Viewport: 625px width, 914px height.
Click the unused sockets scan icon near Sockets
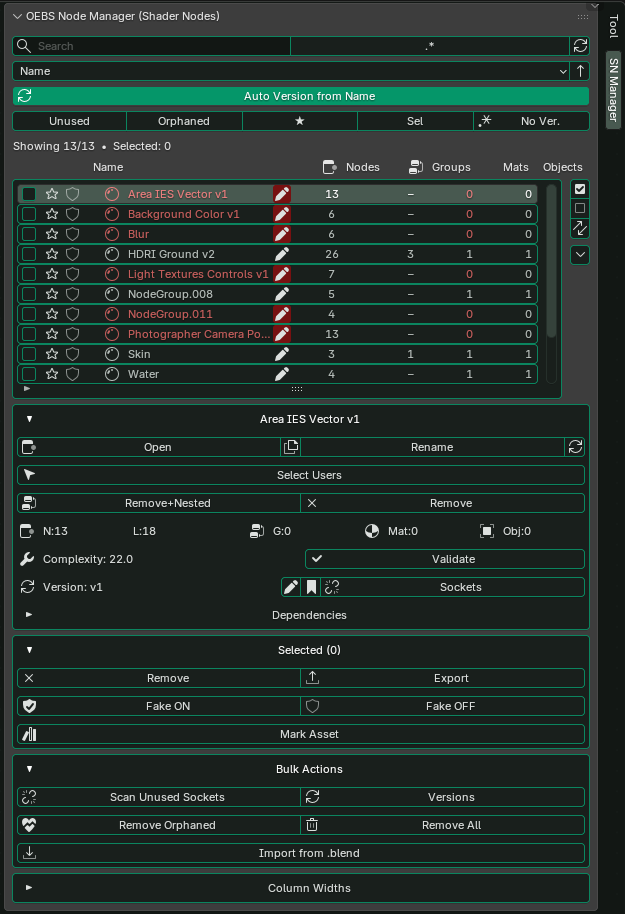(332, 587)
